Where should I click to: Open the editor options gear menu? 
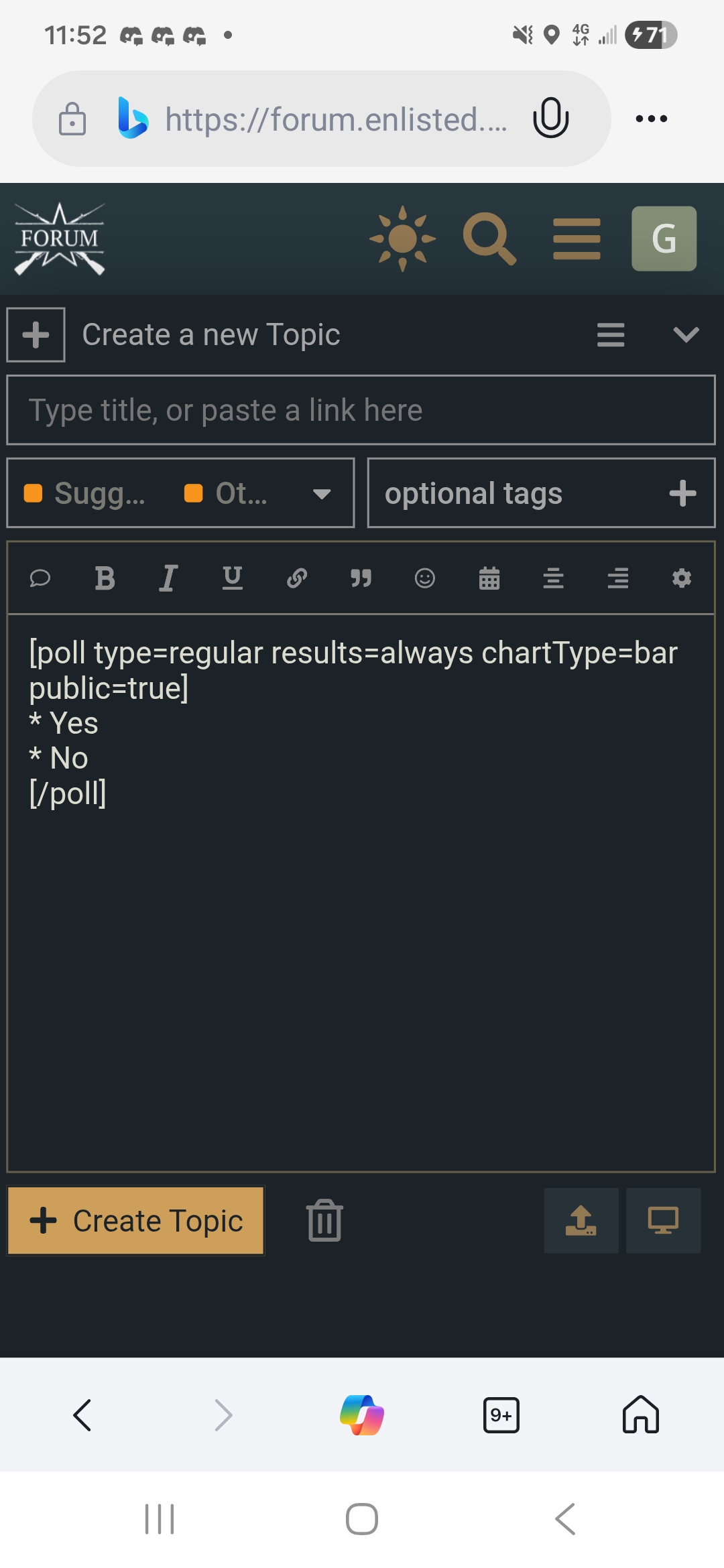(x=682, y=578)
